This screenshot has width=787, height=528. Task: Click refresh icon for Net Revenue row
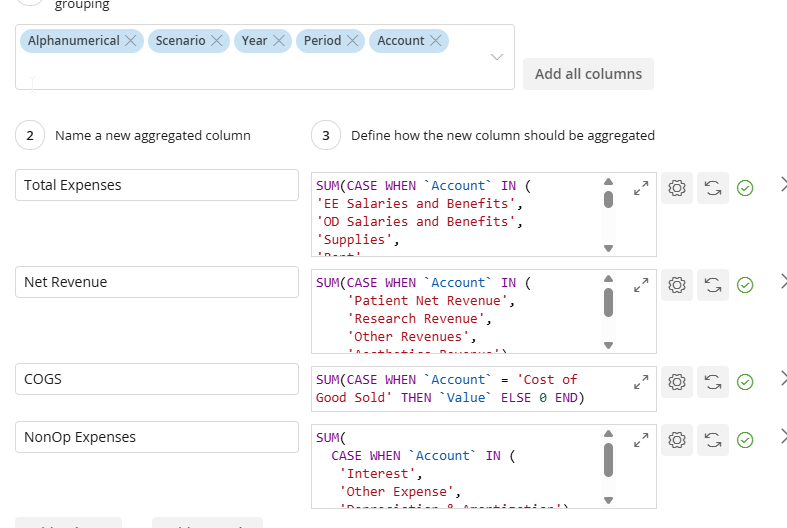[713, 284]
